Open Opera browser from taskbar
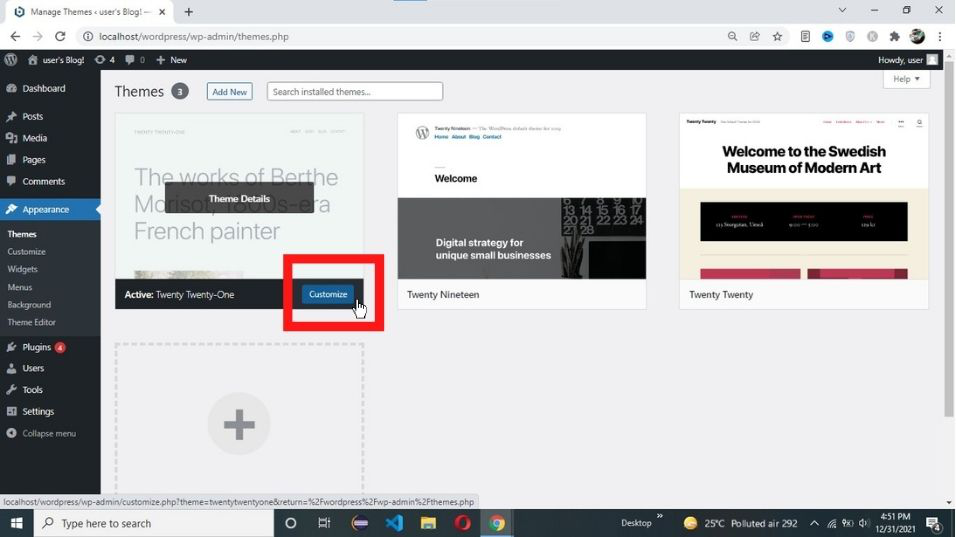 tap(462, 523)
